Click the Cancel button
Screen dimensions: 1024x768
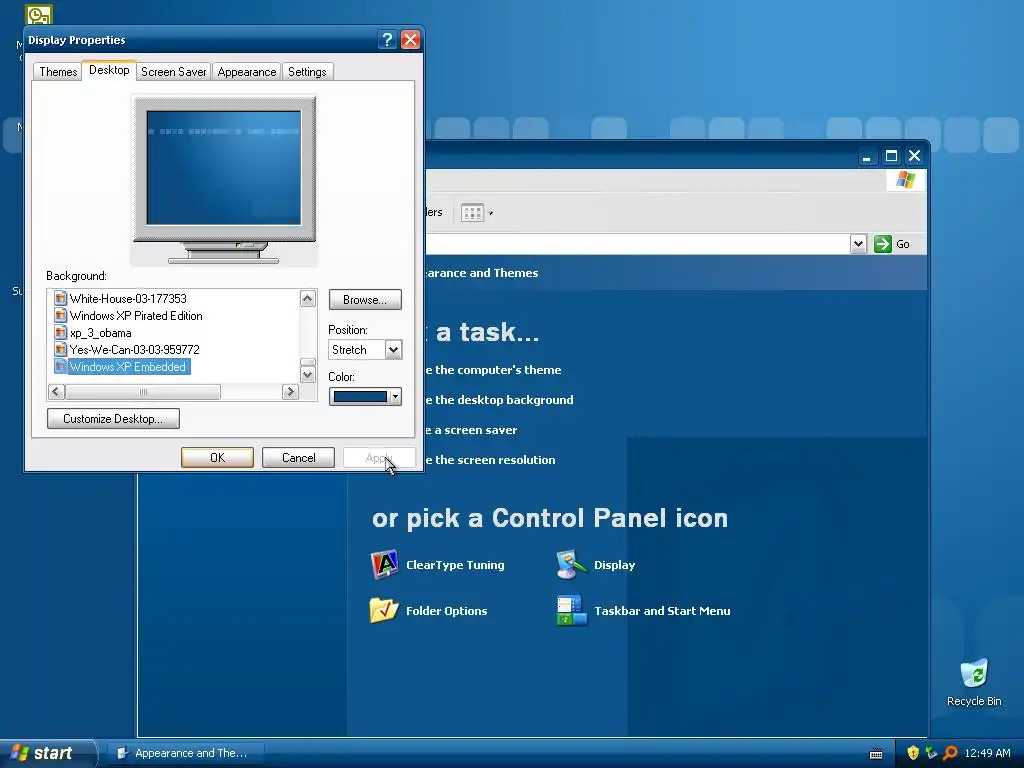298,458
